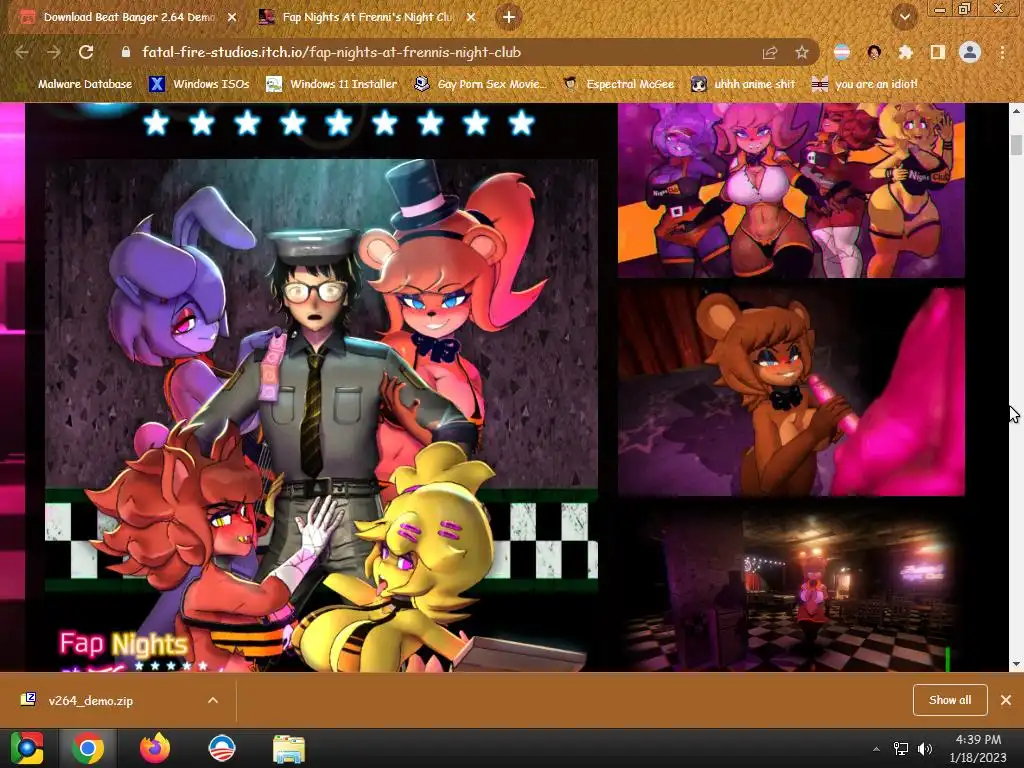
Task: Share this page using the share icon
Action: point(770,53)
